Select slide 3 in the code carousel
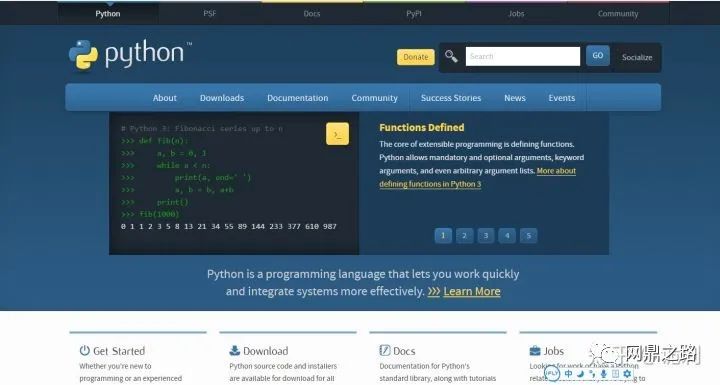This screenshot has width=720, height=385. coord(486,236)
